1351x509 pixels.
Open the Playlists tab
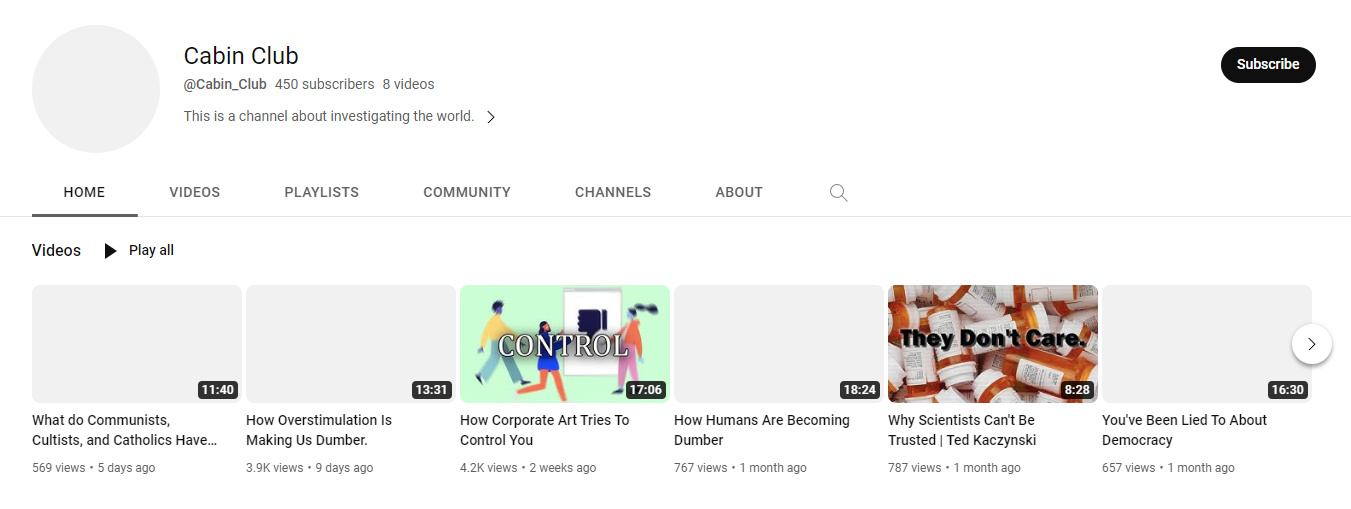click(321, 192)
